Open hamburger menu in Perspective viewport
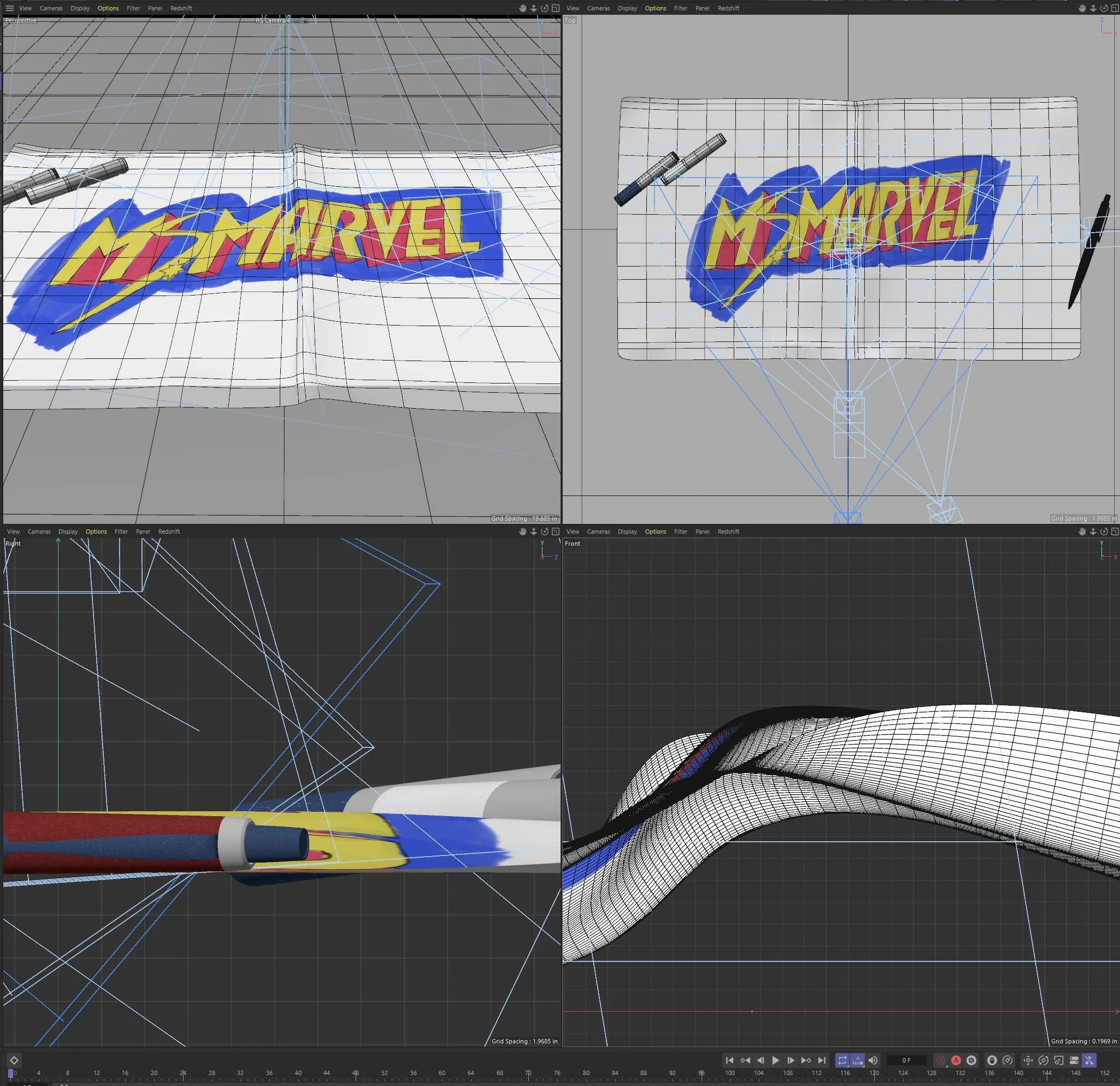 pyautogui.click(x=9, y=8)
